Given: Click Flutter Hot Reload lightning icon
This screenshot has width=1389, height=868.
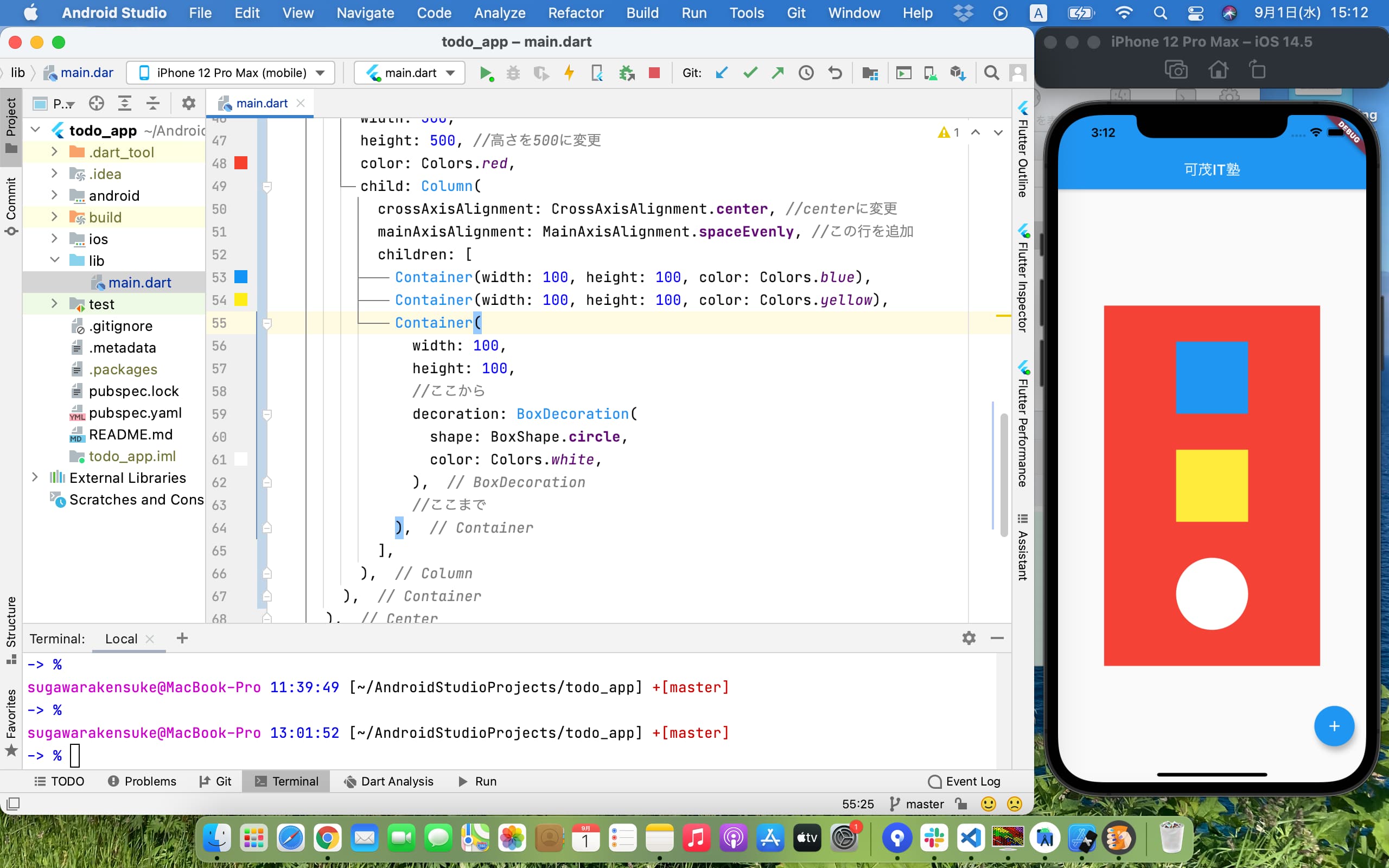Looking at the screenshot, I should click(x=569, y=73).
